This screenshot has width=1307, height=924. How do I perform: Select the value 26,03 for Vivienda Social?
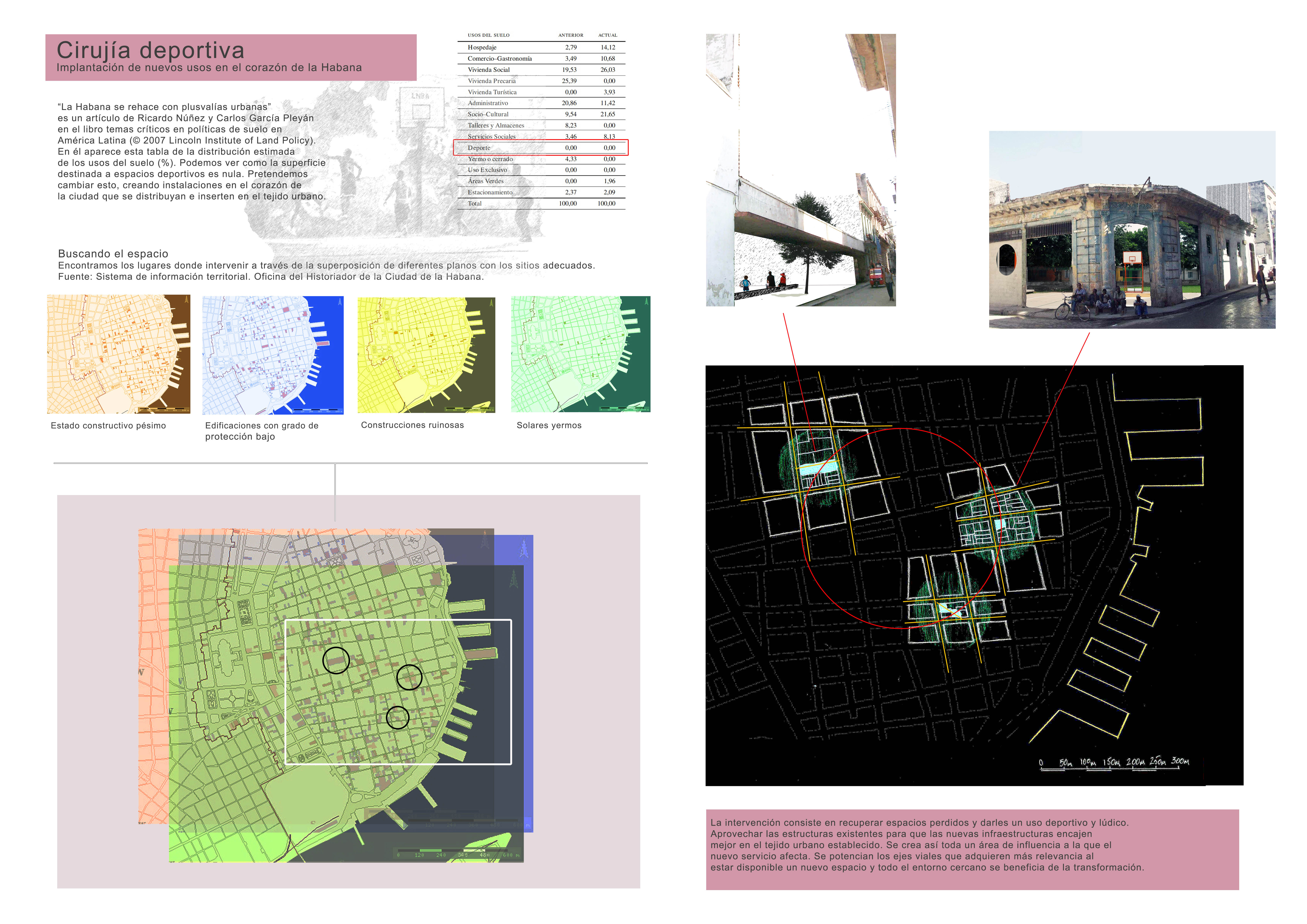[x=608, y=70]
